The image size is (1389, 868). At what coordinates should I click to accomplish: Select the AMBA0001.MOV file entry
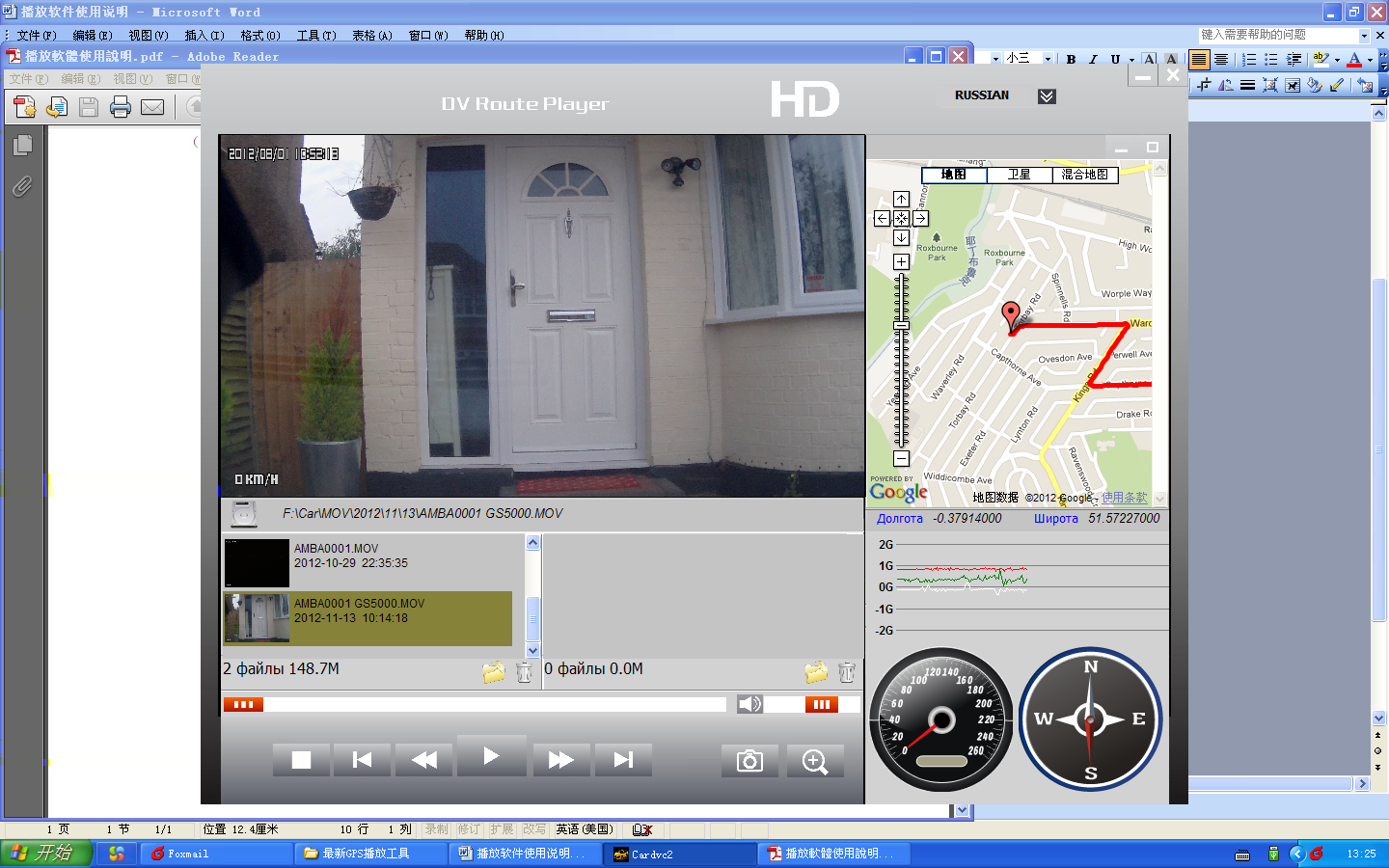[368, 563]
